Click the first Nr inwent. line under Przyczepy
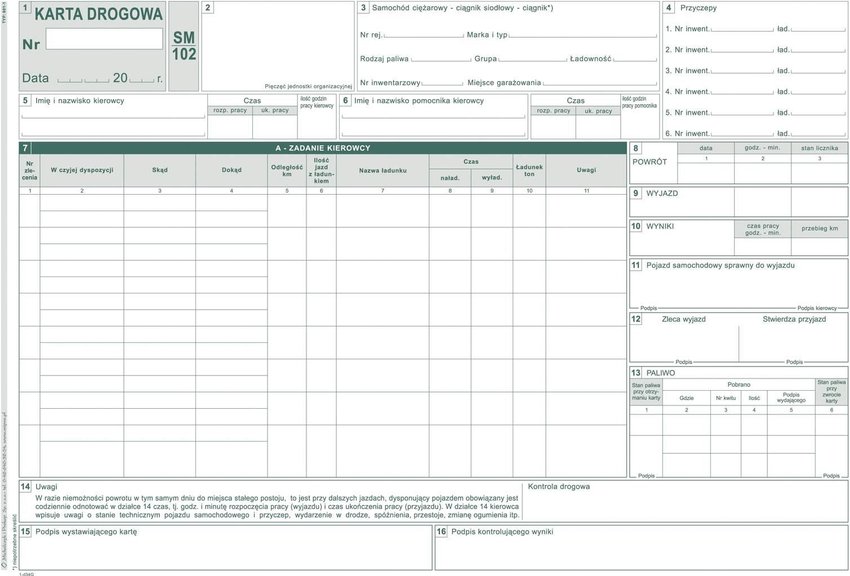Image resolution: width=850 pixels, height=576 pixels. 741,29
